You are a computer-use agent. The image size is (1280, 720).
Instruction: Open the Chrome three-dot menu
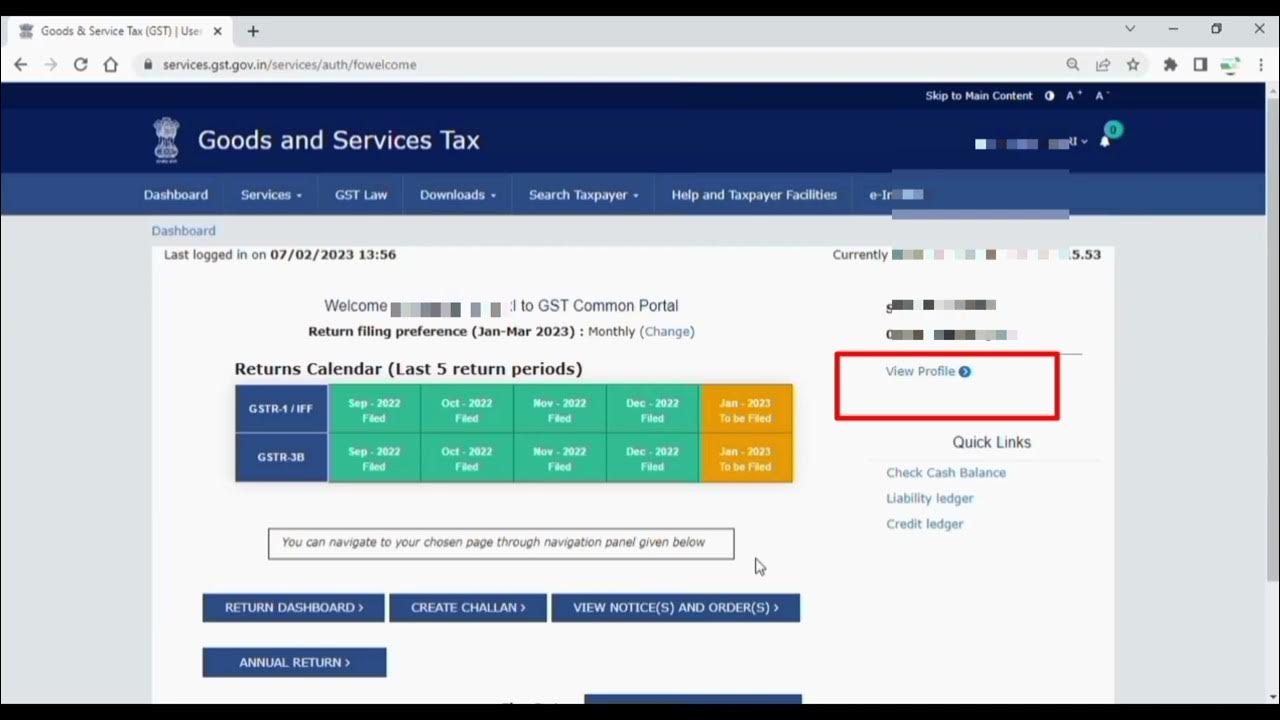point(1261,64)
